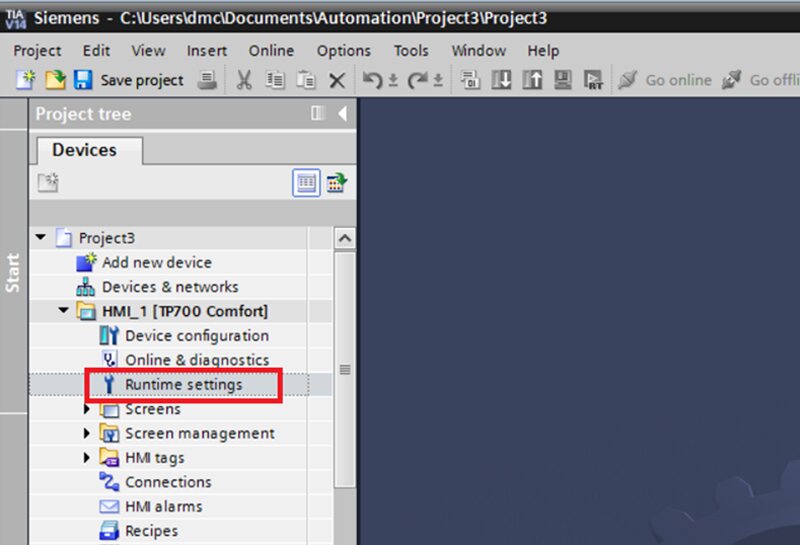Click the Compile icon in toolbar
The width and height of the screenshot is (800, 545).
pos(470,80)
